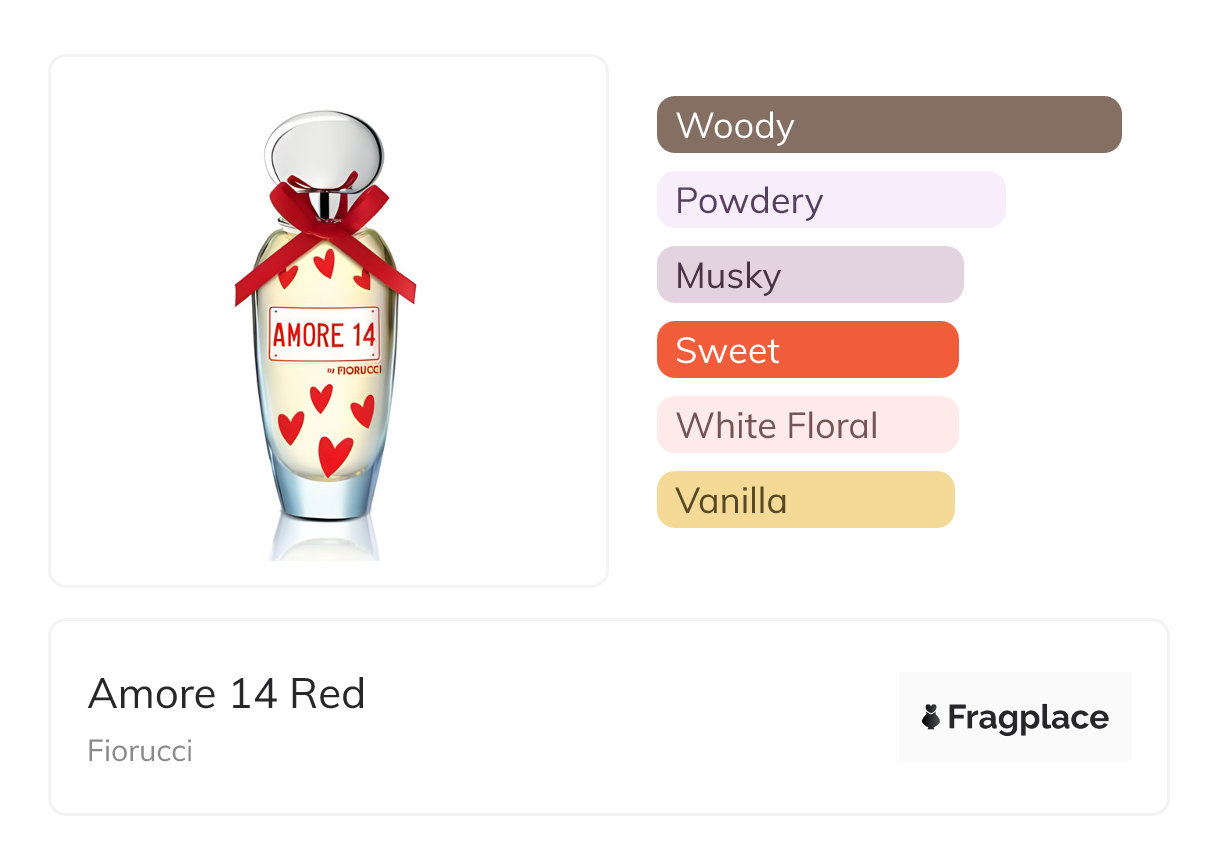Image resolution: width=1218 pixels, height=864 pixels.
Task: Click the Fragplace flower logo icon
Action: click(x=931, y=717)
